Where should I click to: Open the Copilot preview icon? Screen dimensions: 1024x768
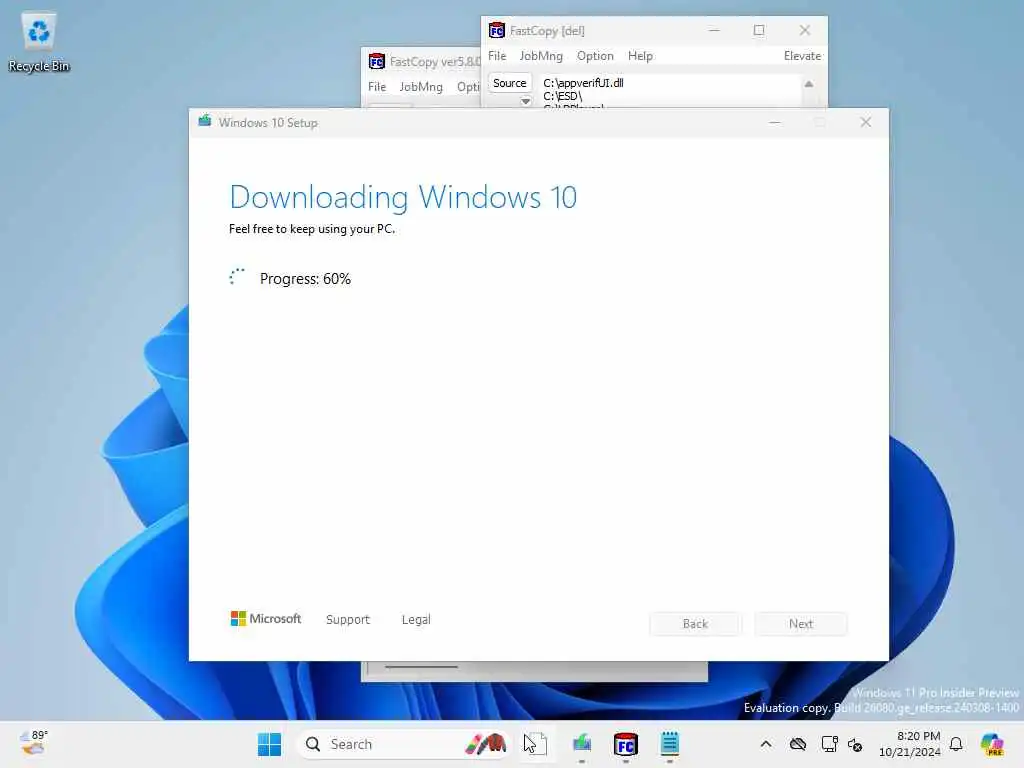(992, 744)
